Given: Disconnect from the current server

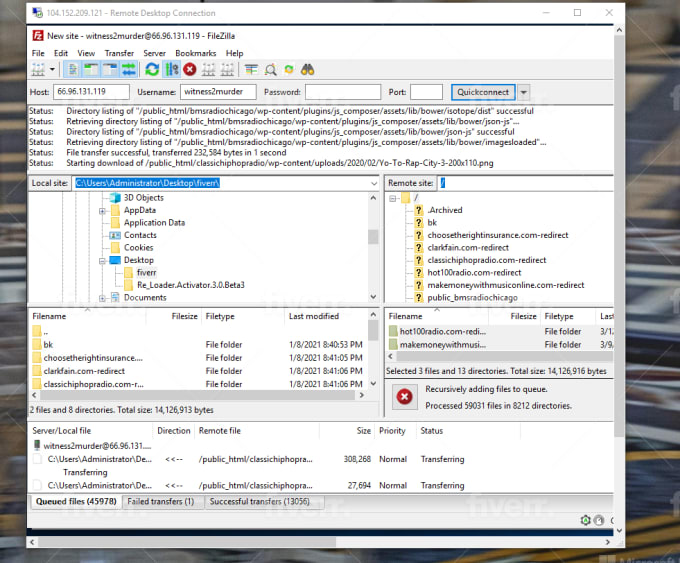Looking at the screenshot, I should pyautogui.click(x=209, y=69).
